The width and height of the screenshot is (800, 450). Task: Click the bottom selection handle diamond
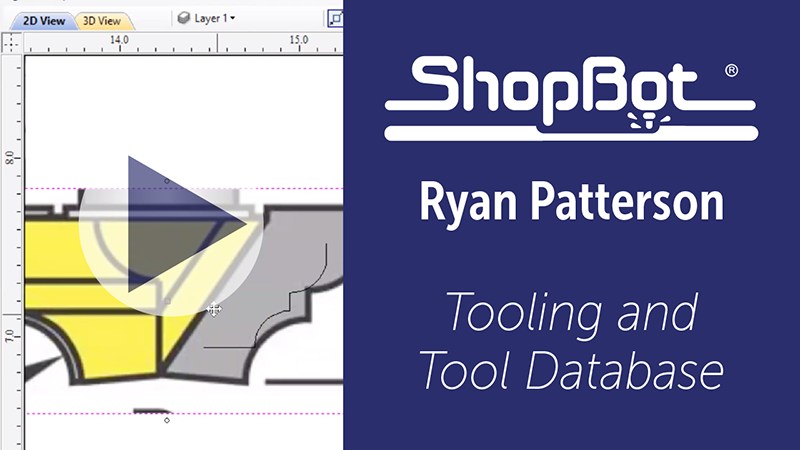pyautogui.click(x=167, y=420)
